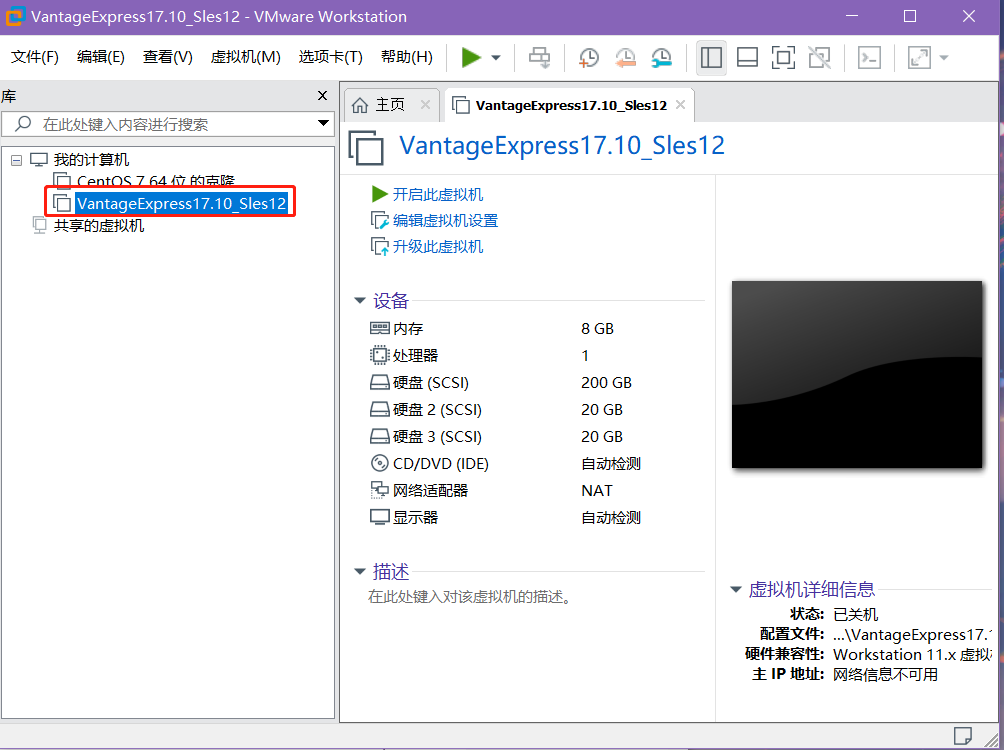The height and width of the screenshot is (750, 1004).
Task: Take a snapshot of this virtual machine
Action: coord(588,57)
